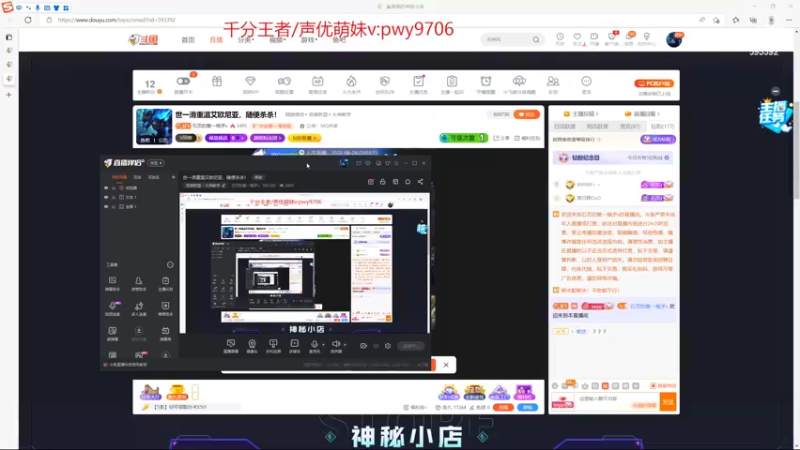800x450 pixels.
Task: Click the purple 成为钻粉 button
Action: click(x=658, y=139)
